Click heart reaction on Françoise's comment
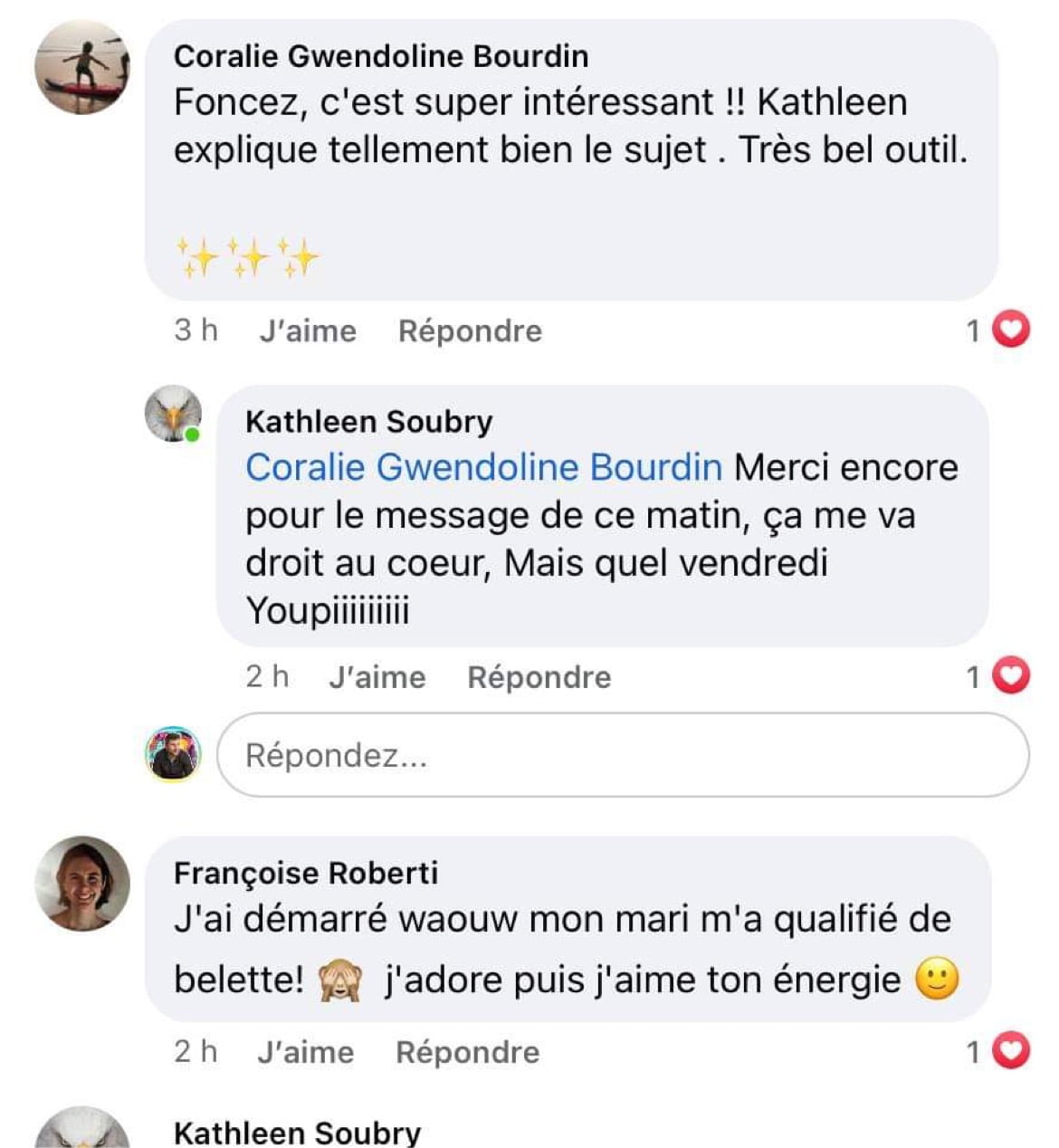 [1011, 1051]
